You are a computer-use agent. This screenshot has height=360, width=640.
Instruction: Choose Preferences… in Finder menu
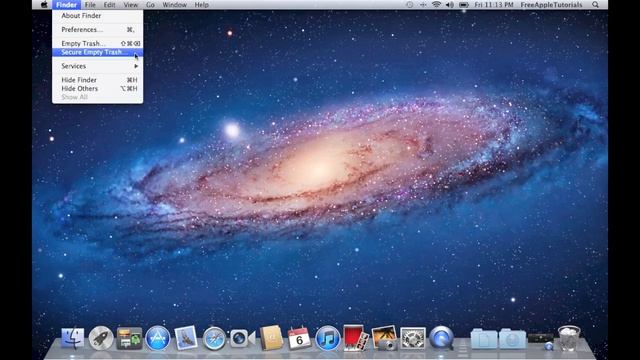pos(98,29)
